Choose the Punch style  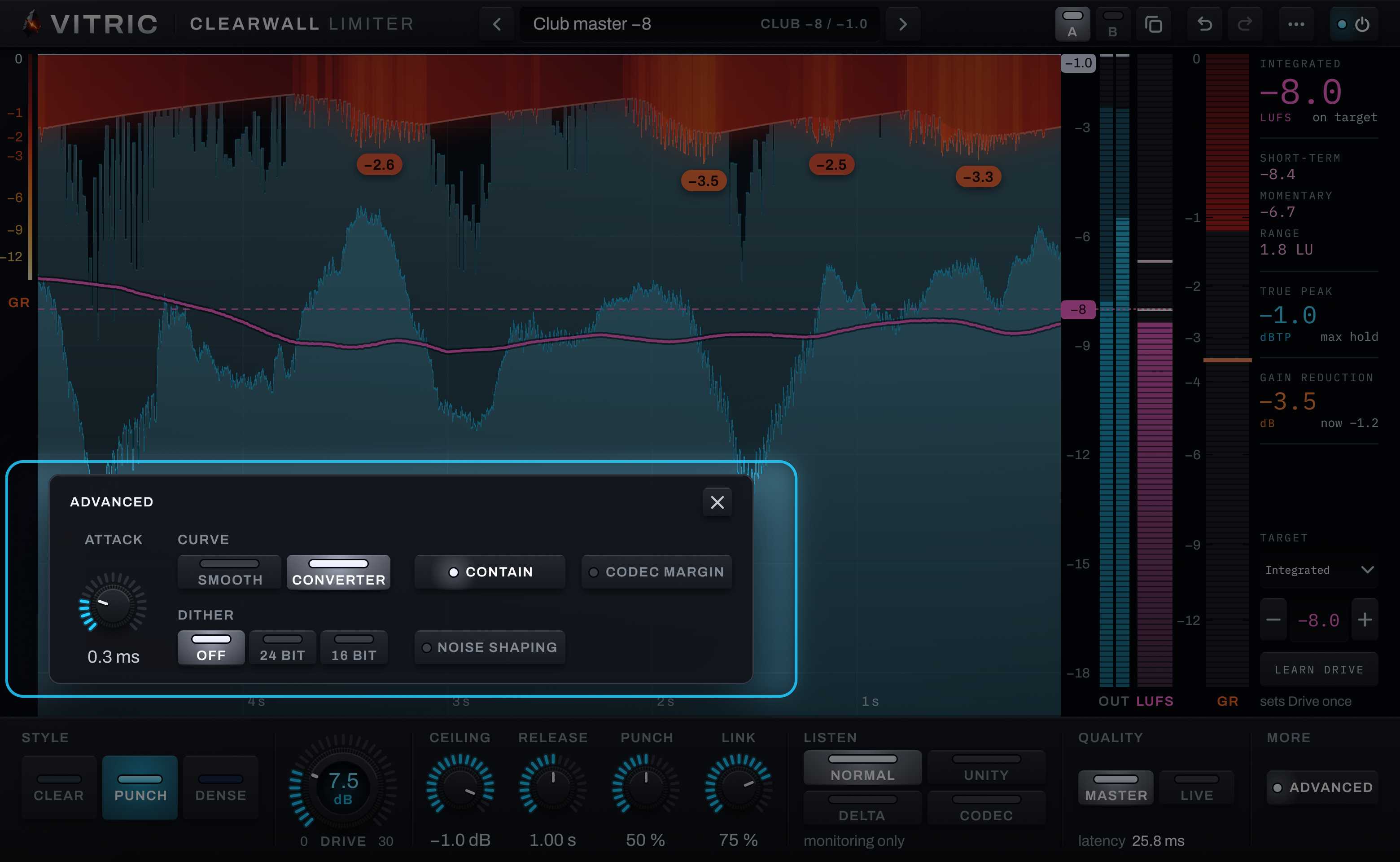tap(140, 787)
